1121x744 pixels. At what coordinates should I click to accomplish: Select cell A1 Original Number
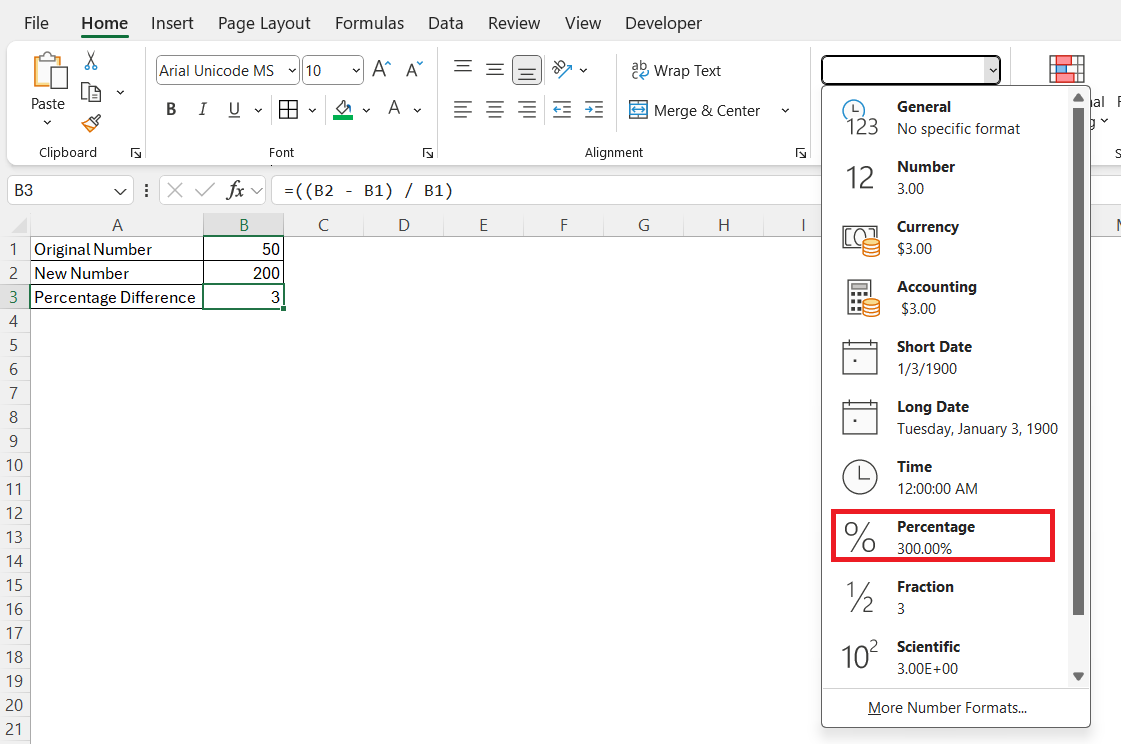click(117, 249)
